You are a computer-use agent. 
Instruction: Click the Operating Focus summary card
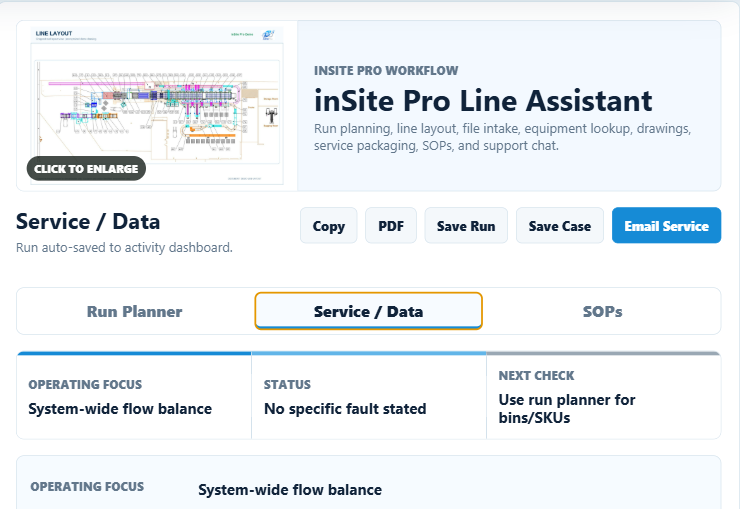tap(134, 396)
